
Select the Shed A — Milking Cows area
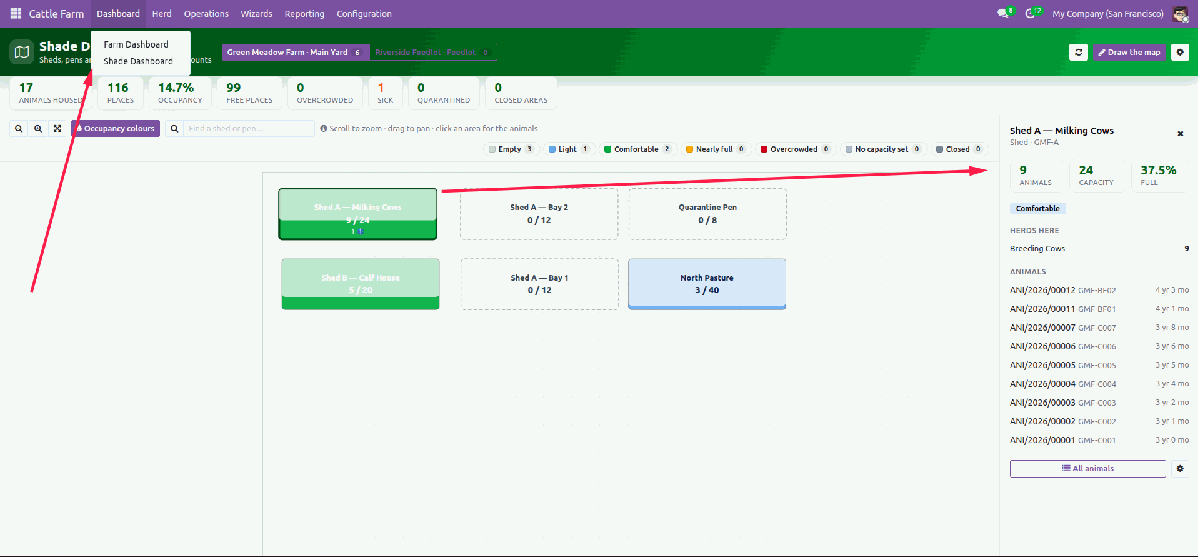358,214
